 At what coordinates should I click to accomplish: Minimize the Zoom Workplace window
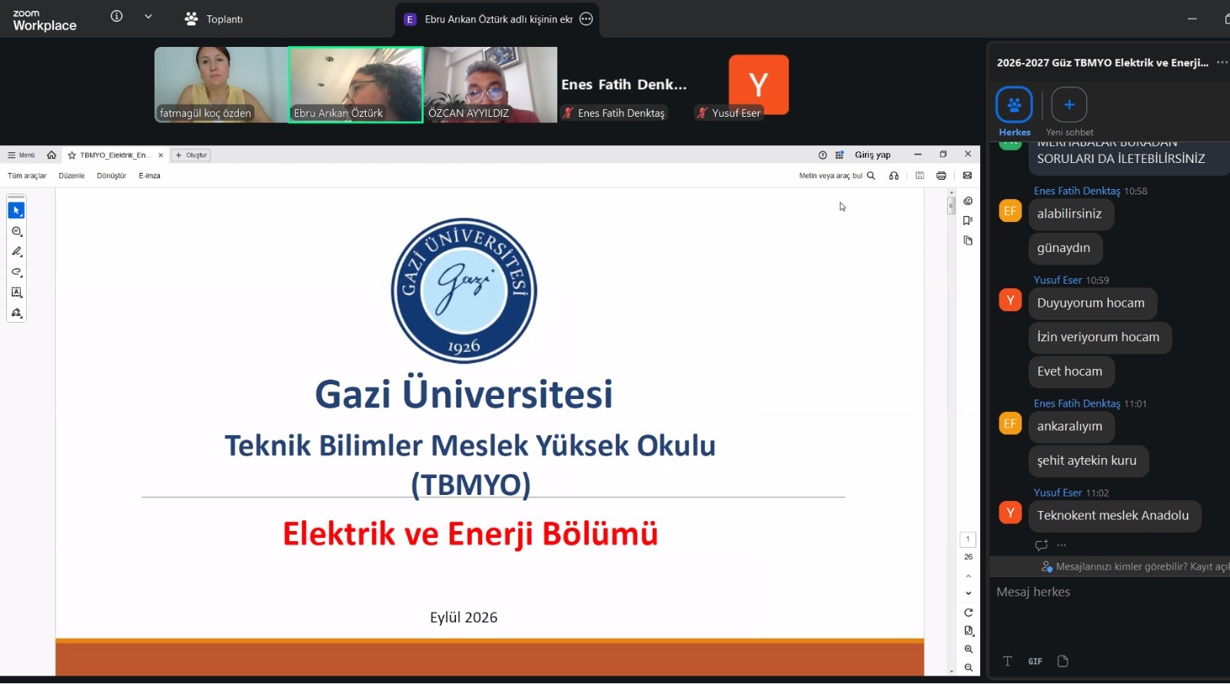1192,19
